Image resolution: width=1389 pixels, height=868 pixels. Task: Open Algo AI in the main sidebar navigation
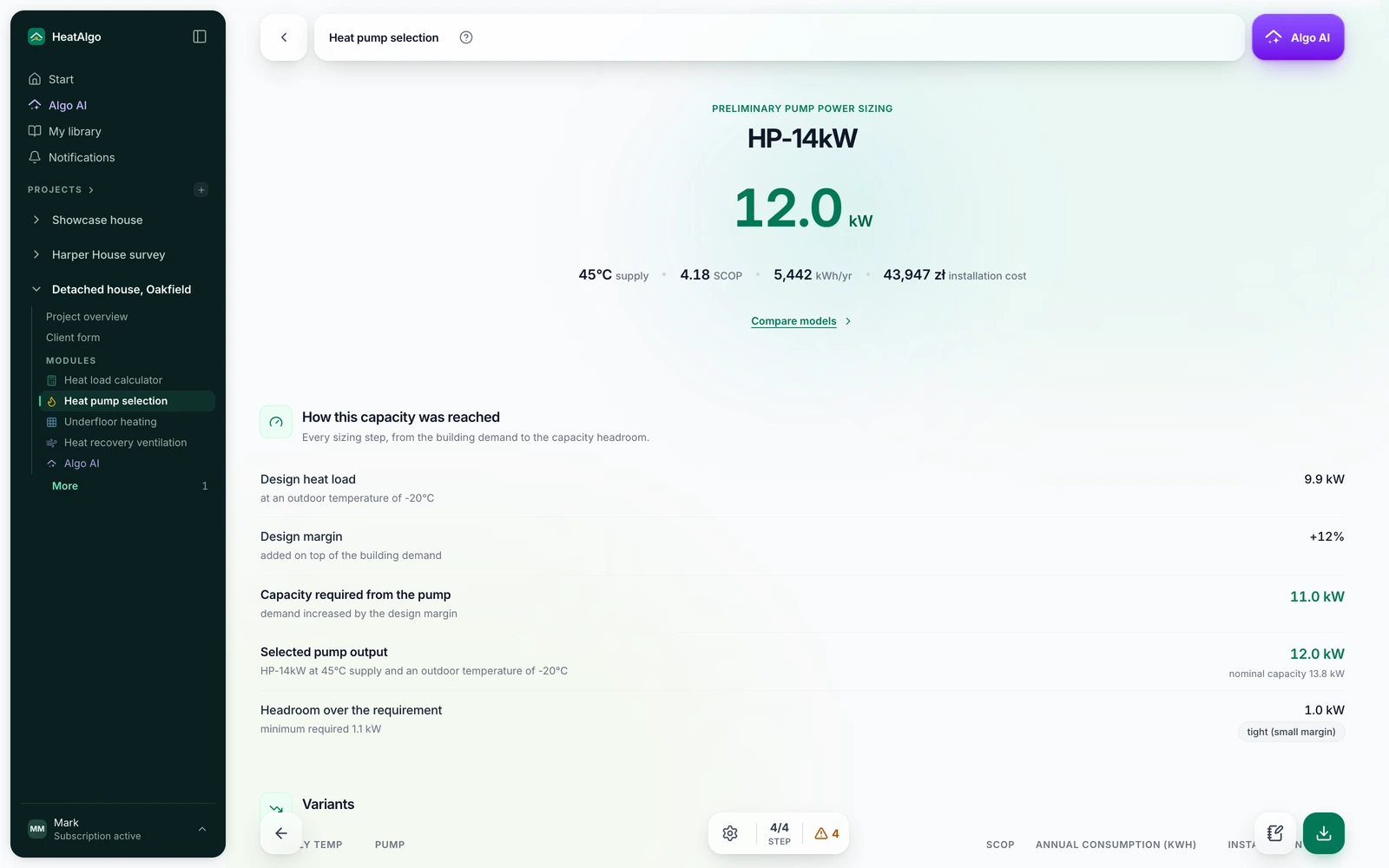pos(118,105)
